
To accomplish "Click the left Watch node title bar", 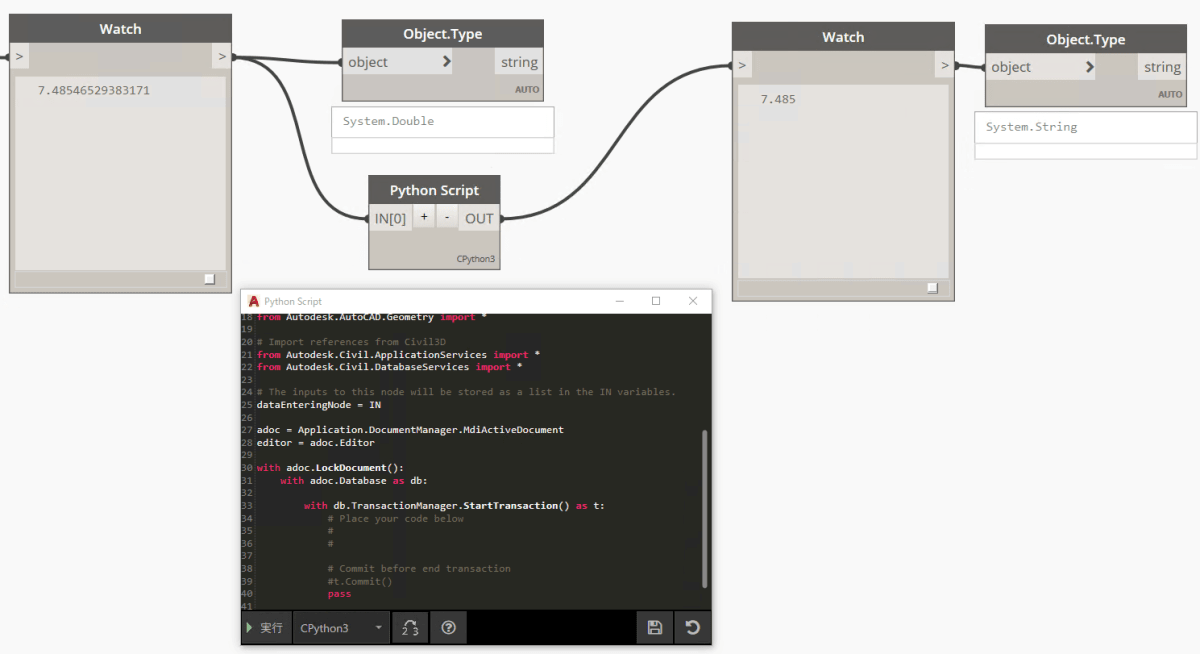I will 120,29.
